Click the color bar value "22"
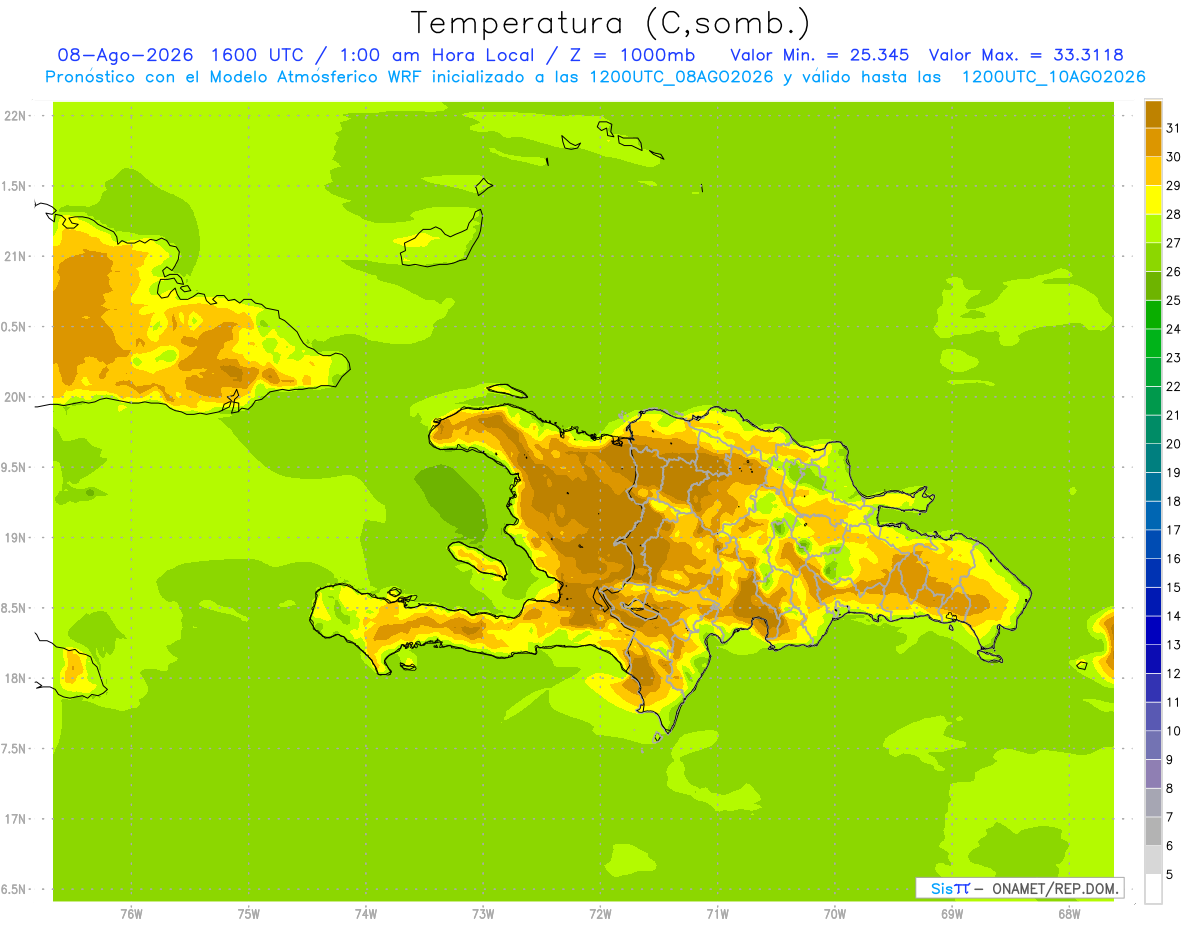This screenshot has width=1200, height=927. tap(1174, 386)
